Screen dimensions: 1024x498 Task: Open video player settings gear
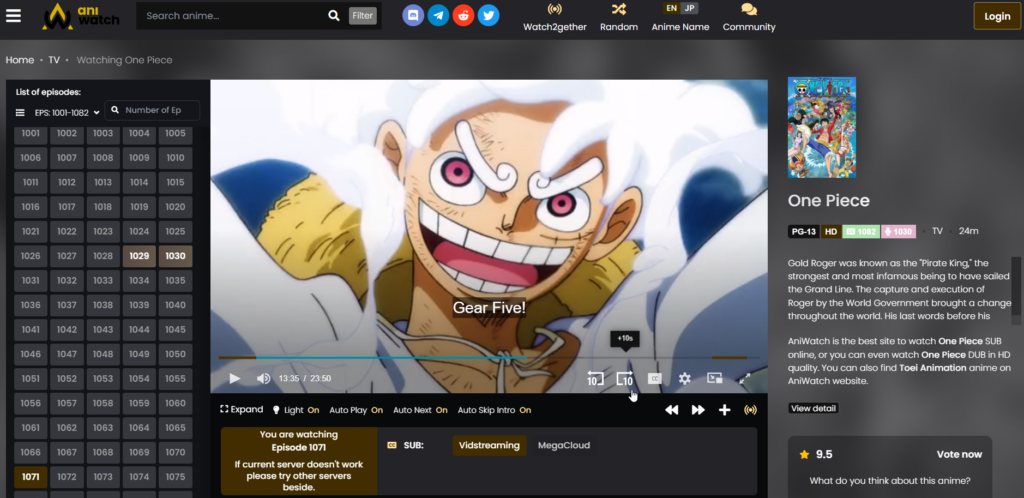684,379
